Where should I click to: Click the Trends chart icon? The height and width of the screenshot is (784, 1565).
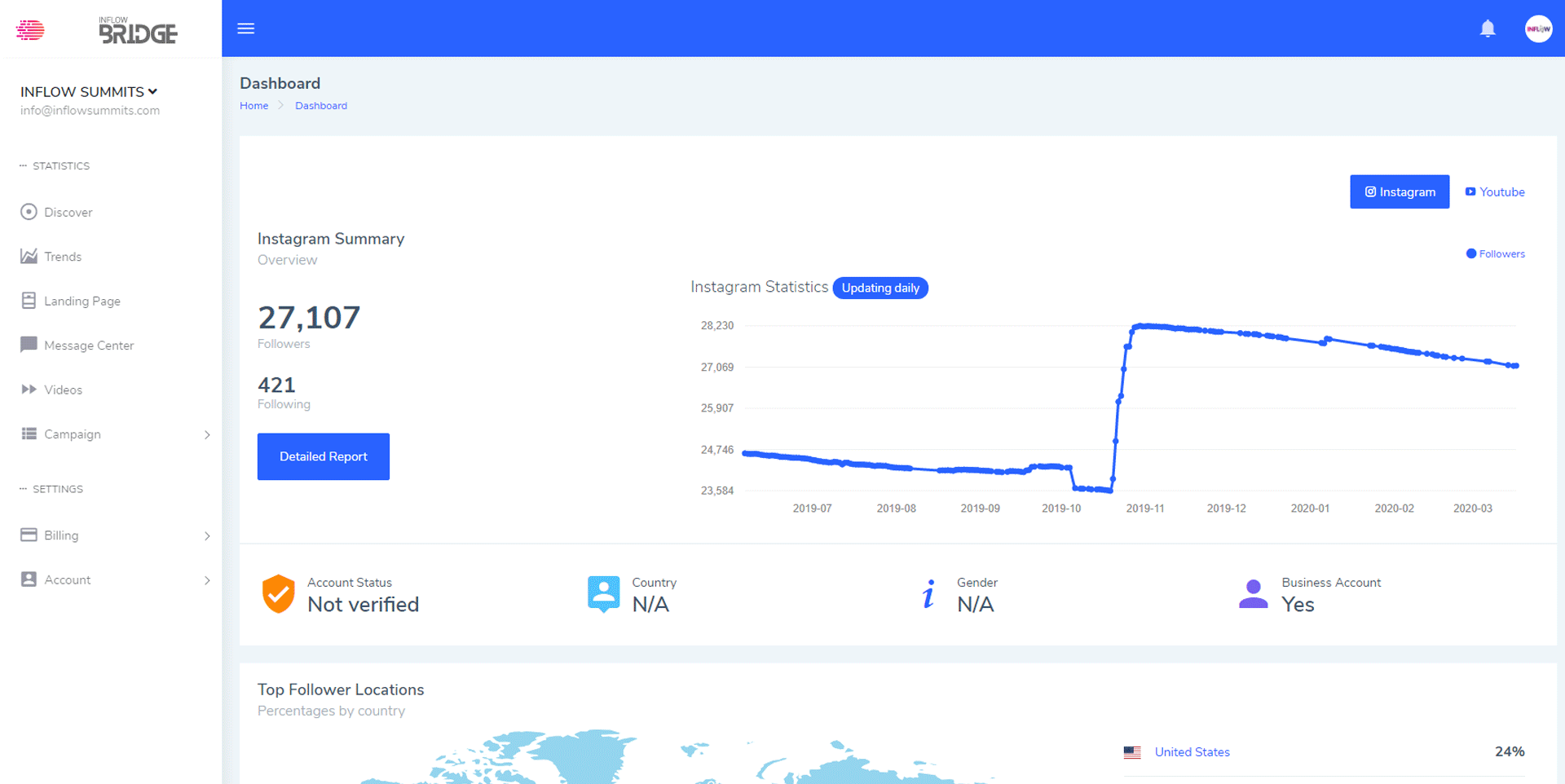29,256
